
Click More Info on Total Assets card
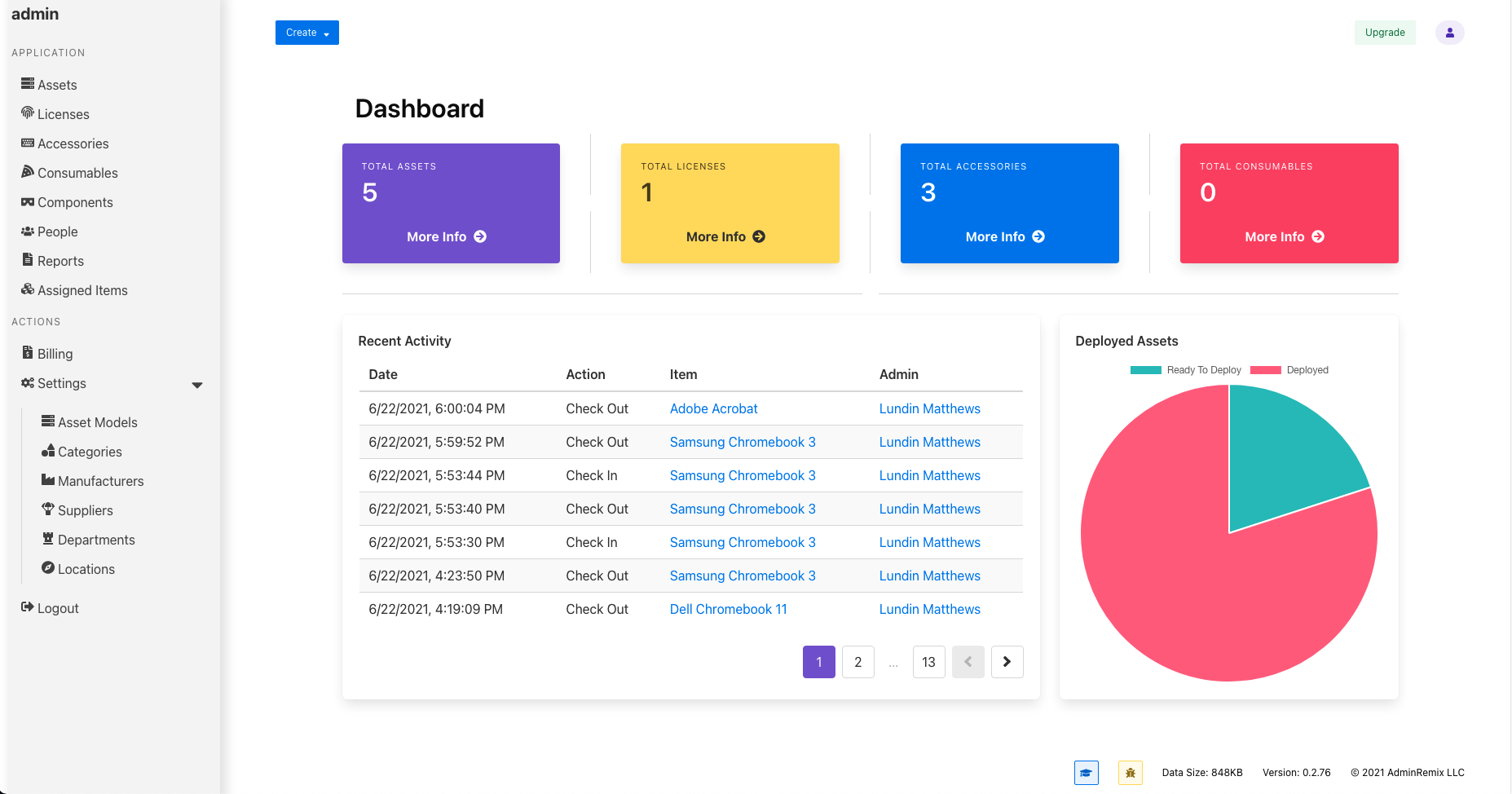coord(447,236)
